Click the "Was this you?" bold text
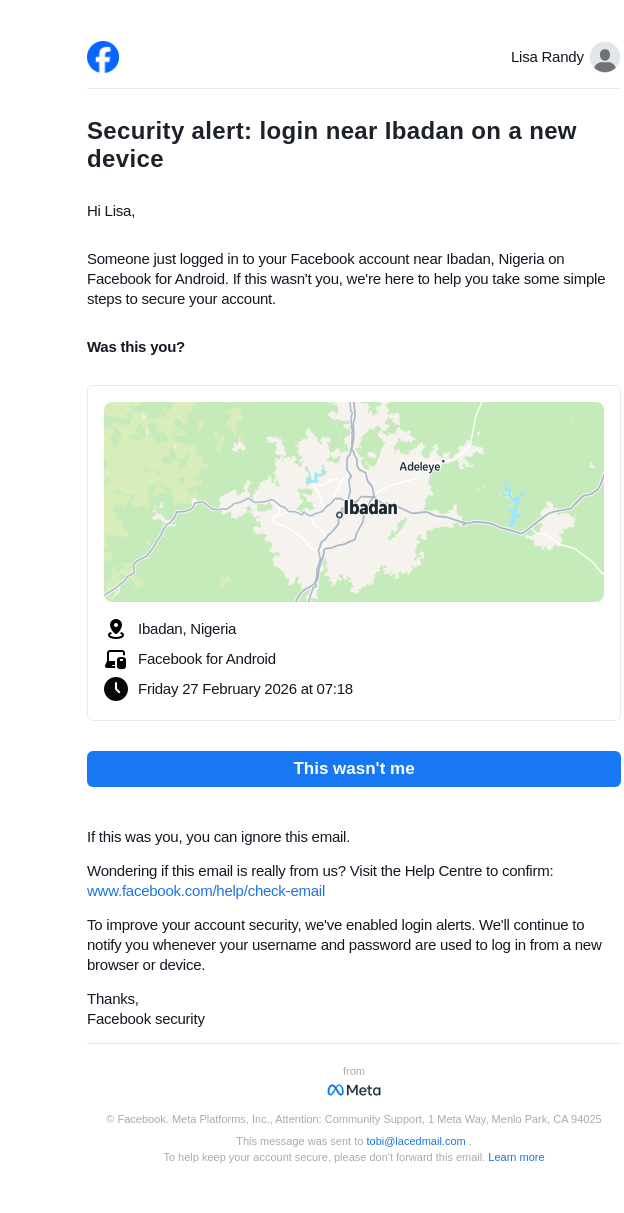This screenshot has height=1213, width=624. 136,347
